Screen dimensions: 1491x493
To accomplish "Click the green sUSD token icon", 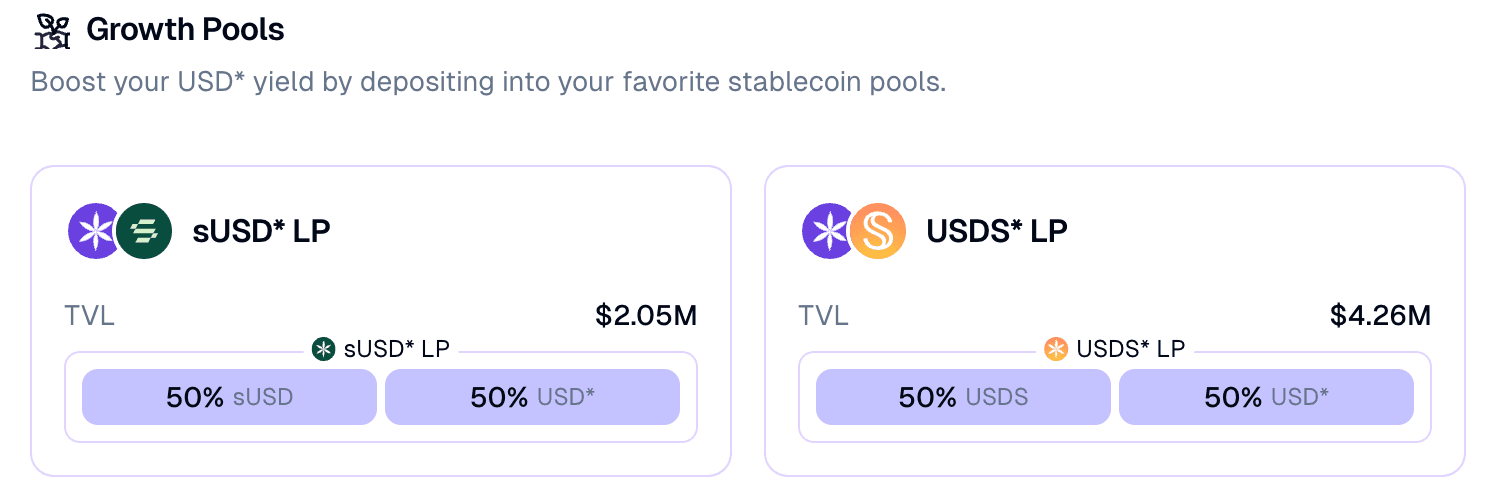I will (145, 232).
